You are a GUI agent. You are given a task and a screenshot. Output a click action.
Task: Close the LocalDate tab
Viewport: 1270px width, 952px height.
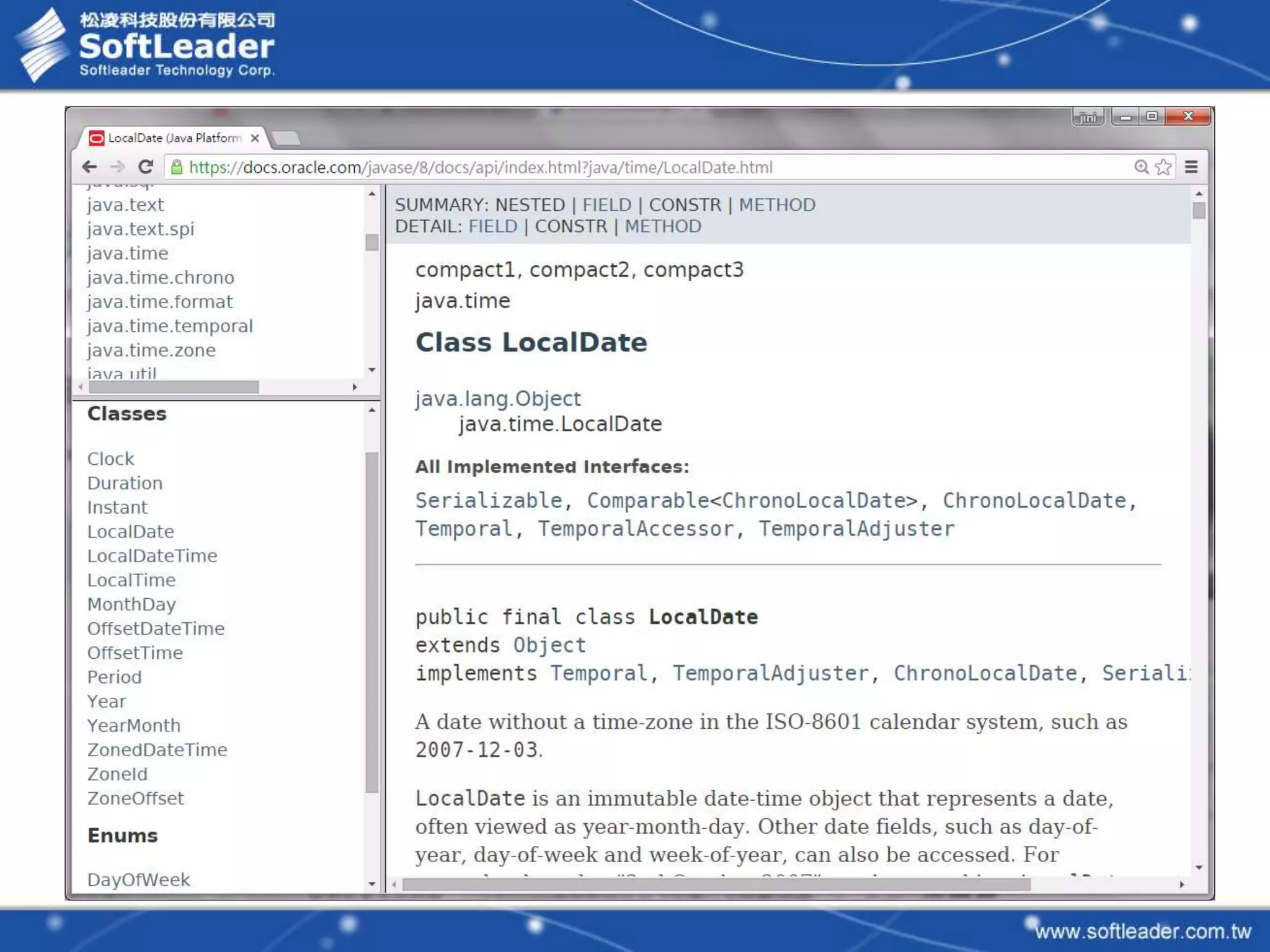[254, 138]
